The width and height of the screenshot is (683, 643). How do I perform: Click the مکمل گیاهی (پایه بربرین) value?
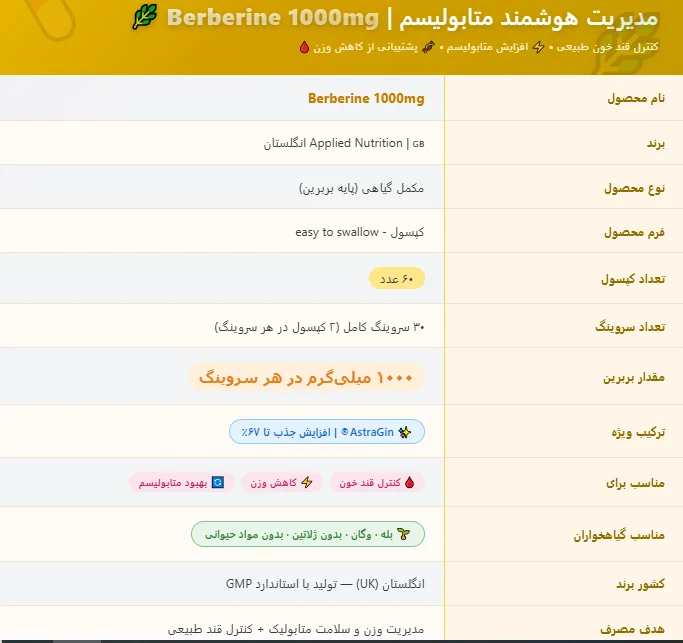point(362,188)
